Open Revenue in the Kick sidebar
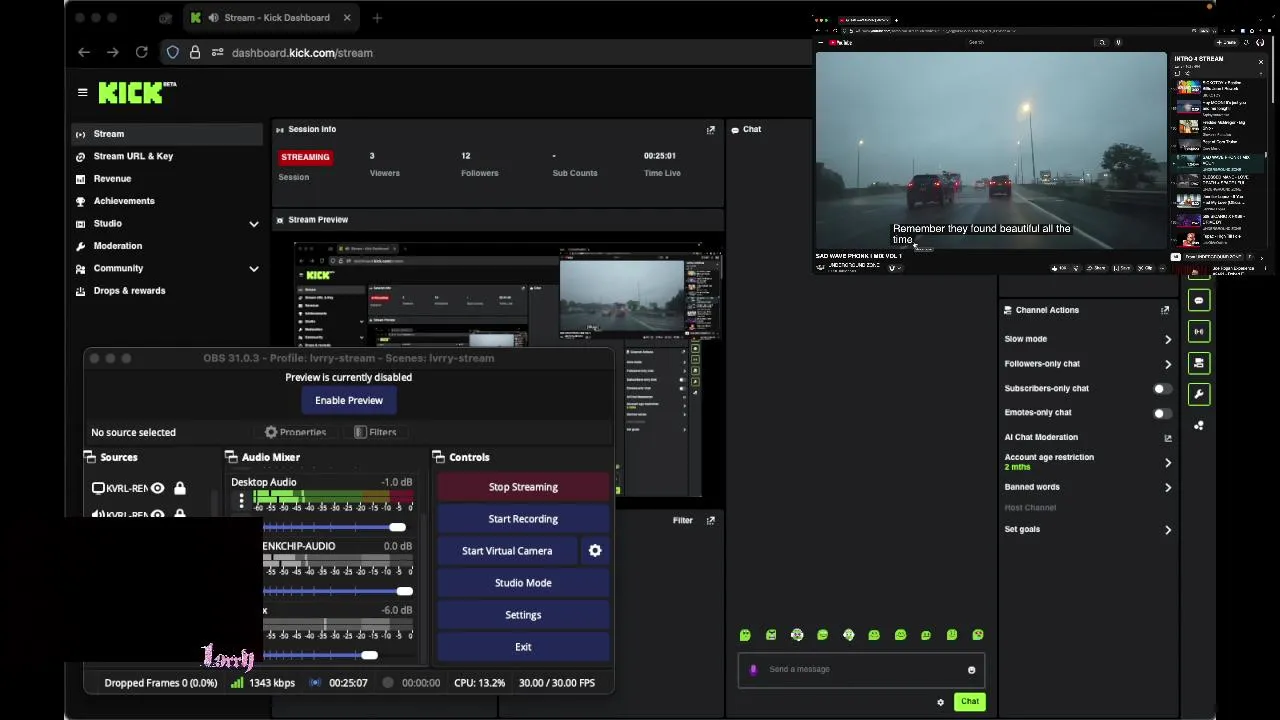Image resolution: width=1280 pixels, height=720 pixels. (x=166, y=179)
